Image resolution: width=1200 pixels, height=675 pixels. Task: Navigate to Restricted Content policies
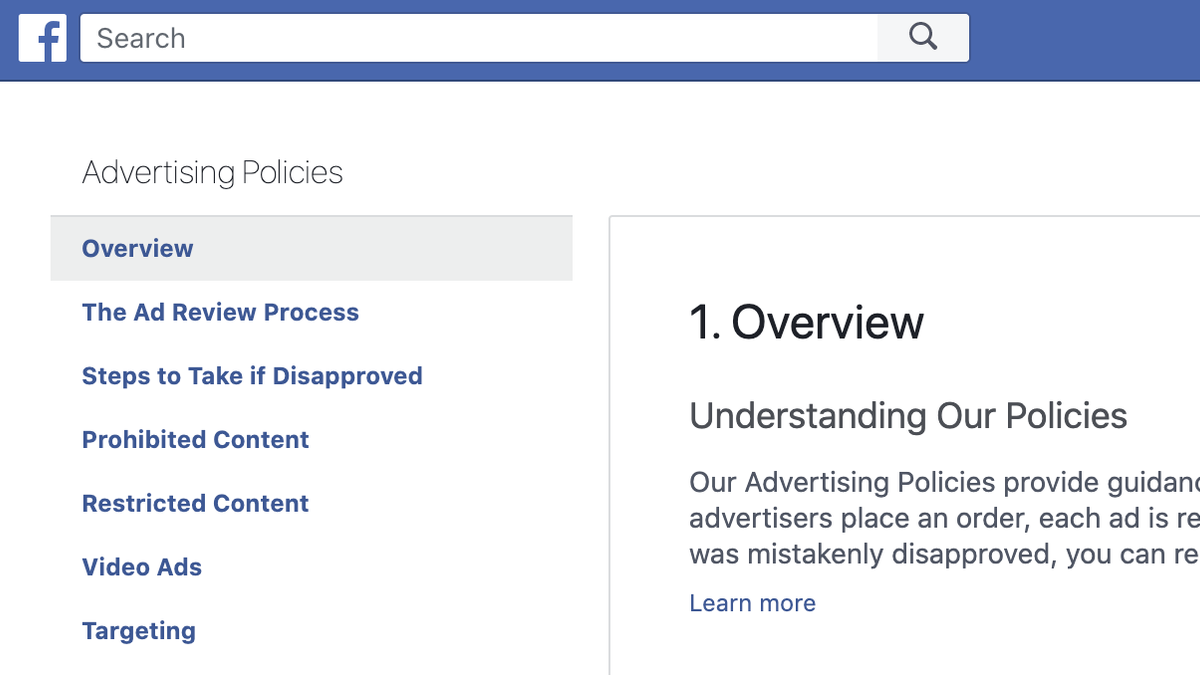[195, 503]
